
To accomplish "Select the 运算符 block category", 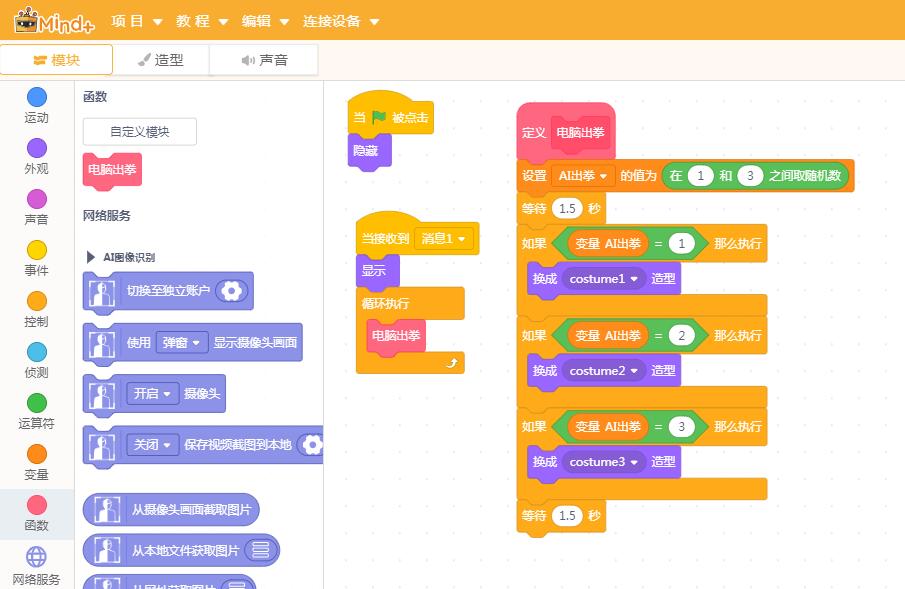I will [x=36, y=411].
